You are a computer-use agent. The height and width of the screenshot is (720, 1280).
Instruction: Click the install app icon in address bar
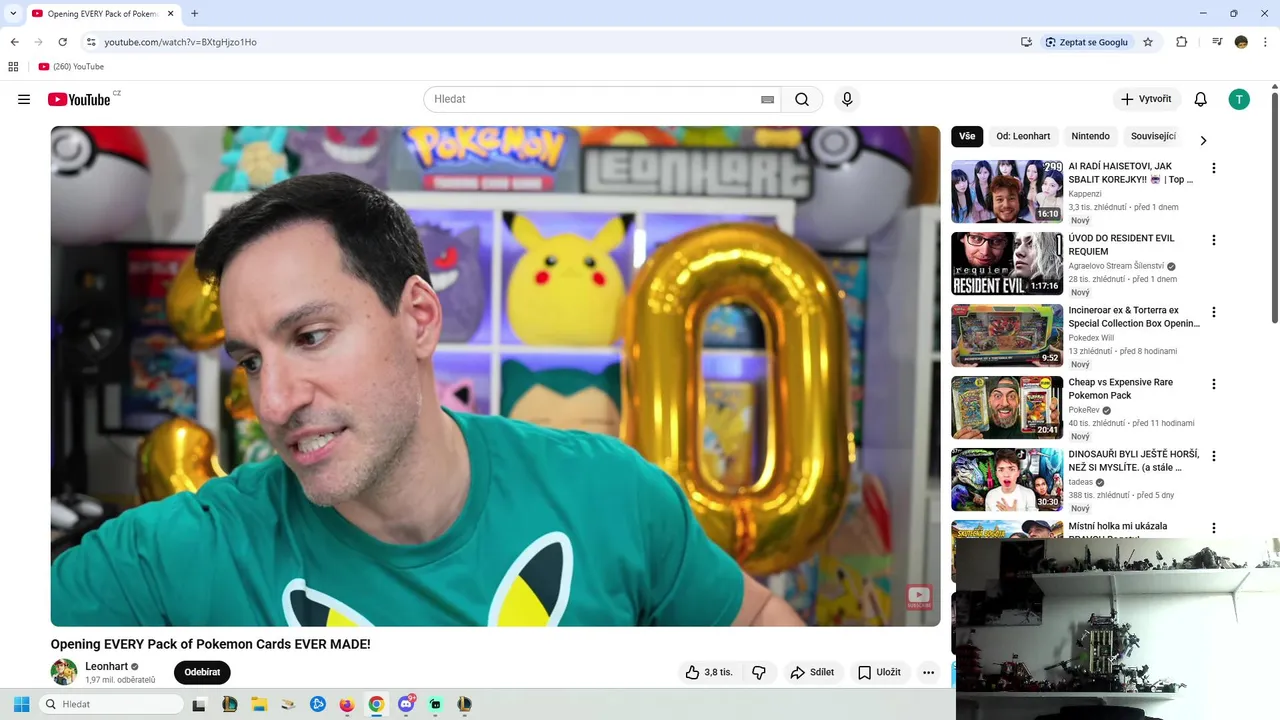tap(1026, 42)
